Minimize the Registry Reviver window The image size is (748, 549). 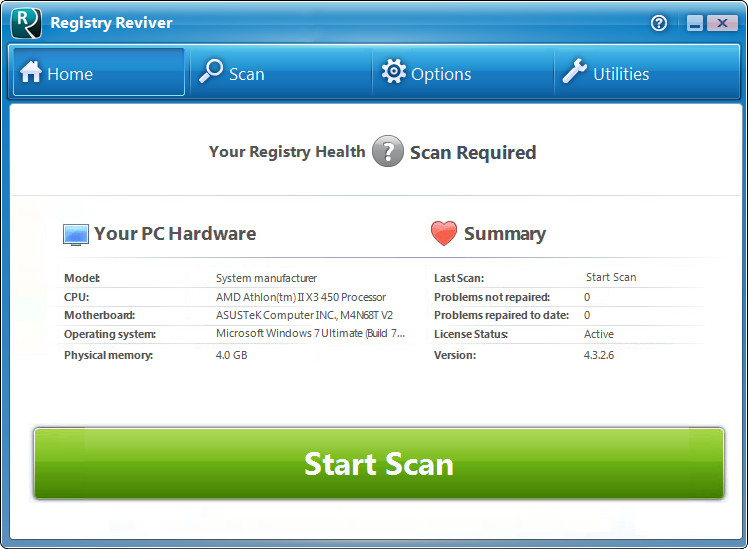click(695, 23)
